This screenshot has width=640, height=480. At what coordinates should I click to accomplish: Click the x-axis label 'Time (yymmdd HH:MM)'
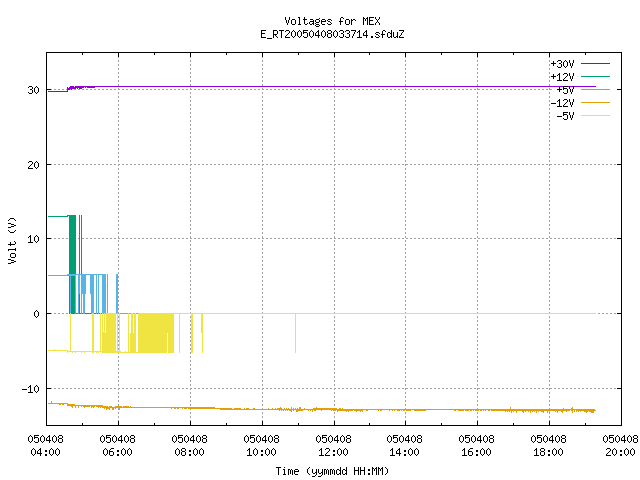click(x=332, y=471)
